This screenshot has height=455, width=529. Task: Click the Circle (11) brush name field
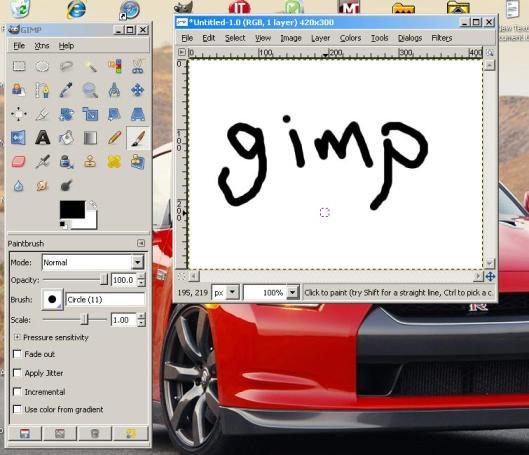click(105, 300)
